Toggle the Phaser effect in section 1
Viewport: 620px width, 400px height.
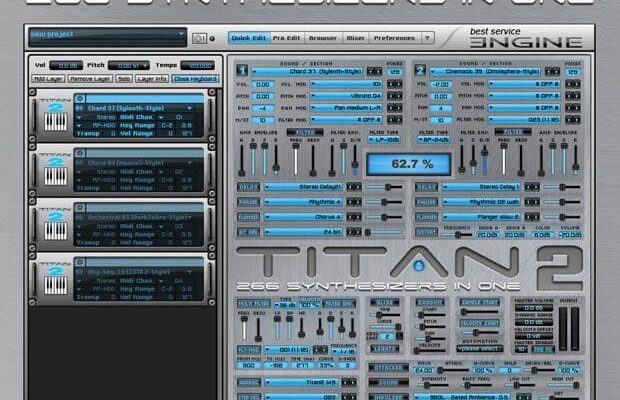click(x=249, y=201)
